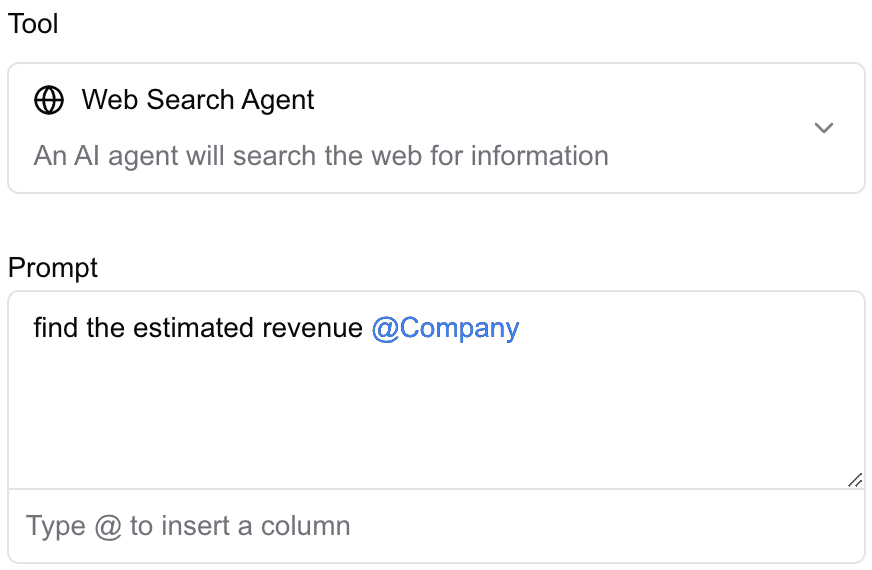Place cursor after "find the estimated revenue"

(x=365, y=329)
